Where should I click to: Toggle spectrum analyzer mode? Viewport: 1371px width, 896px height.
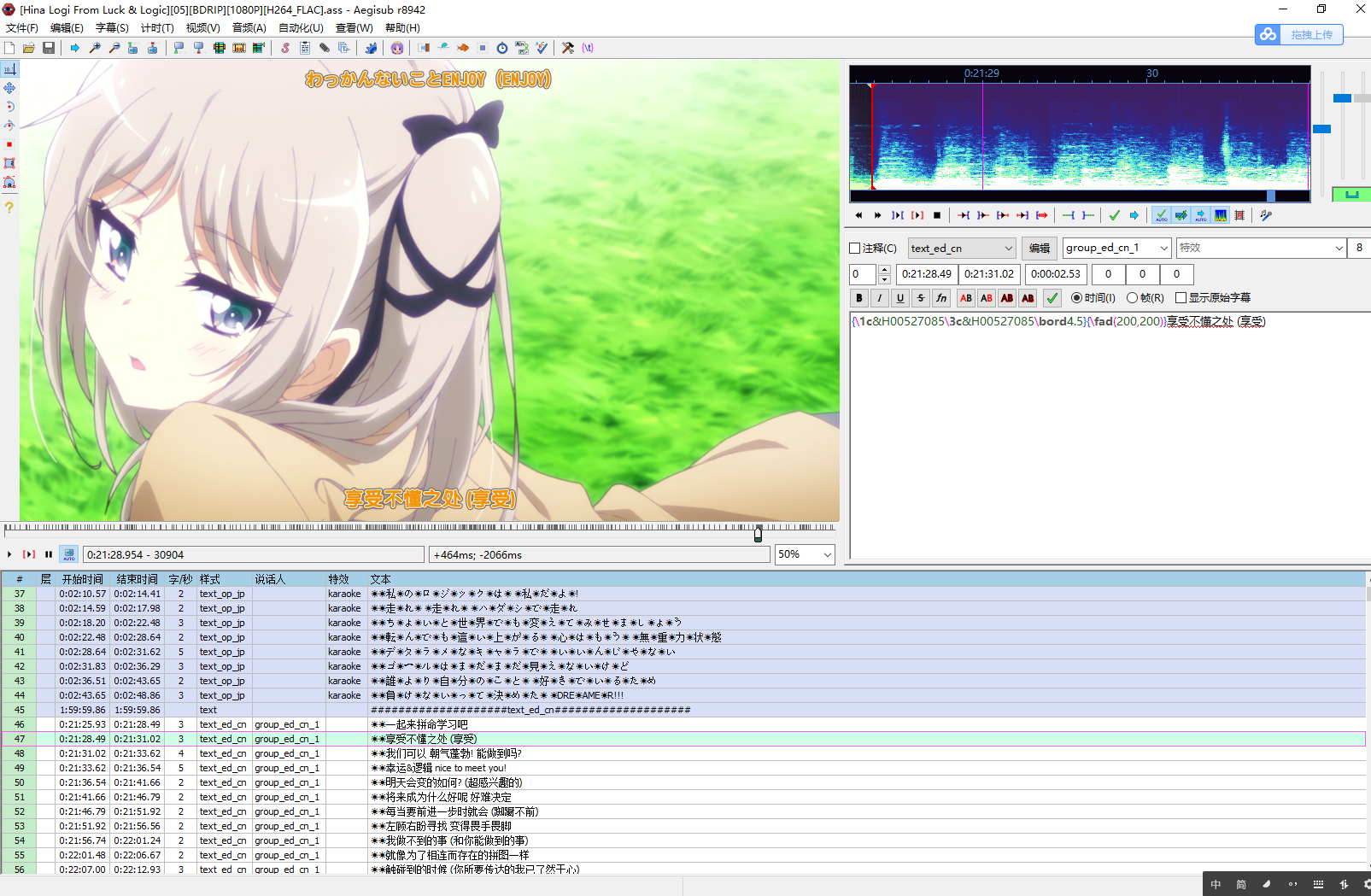click(x=1221, y=215)
